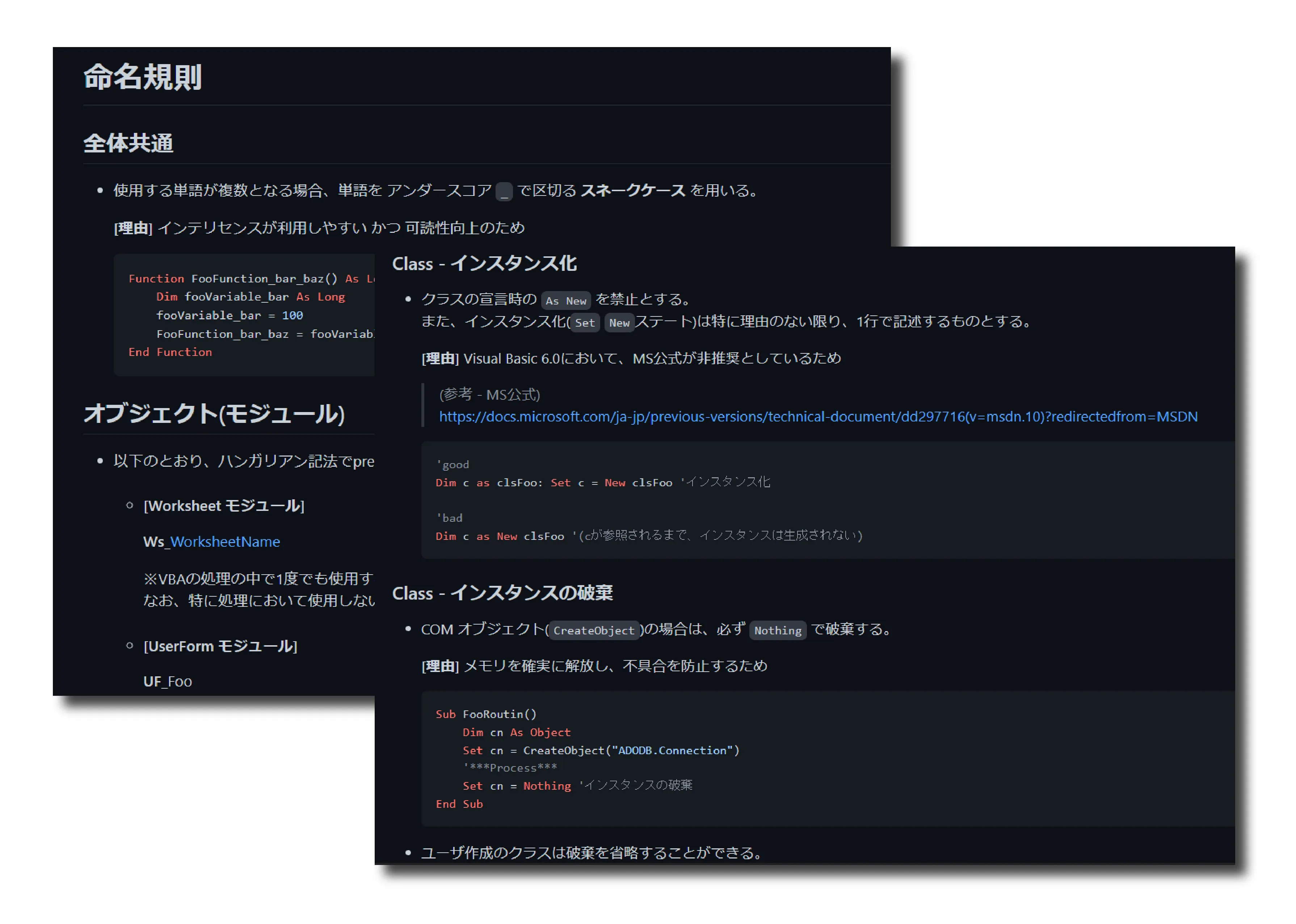Click the "New" inline code badge
1296x924 pixels.
click(x=619, y=323)
